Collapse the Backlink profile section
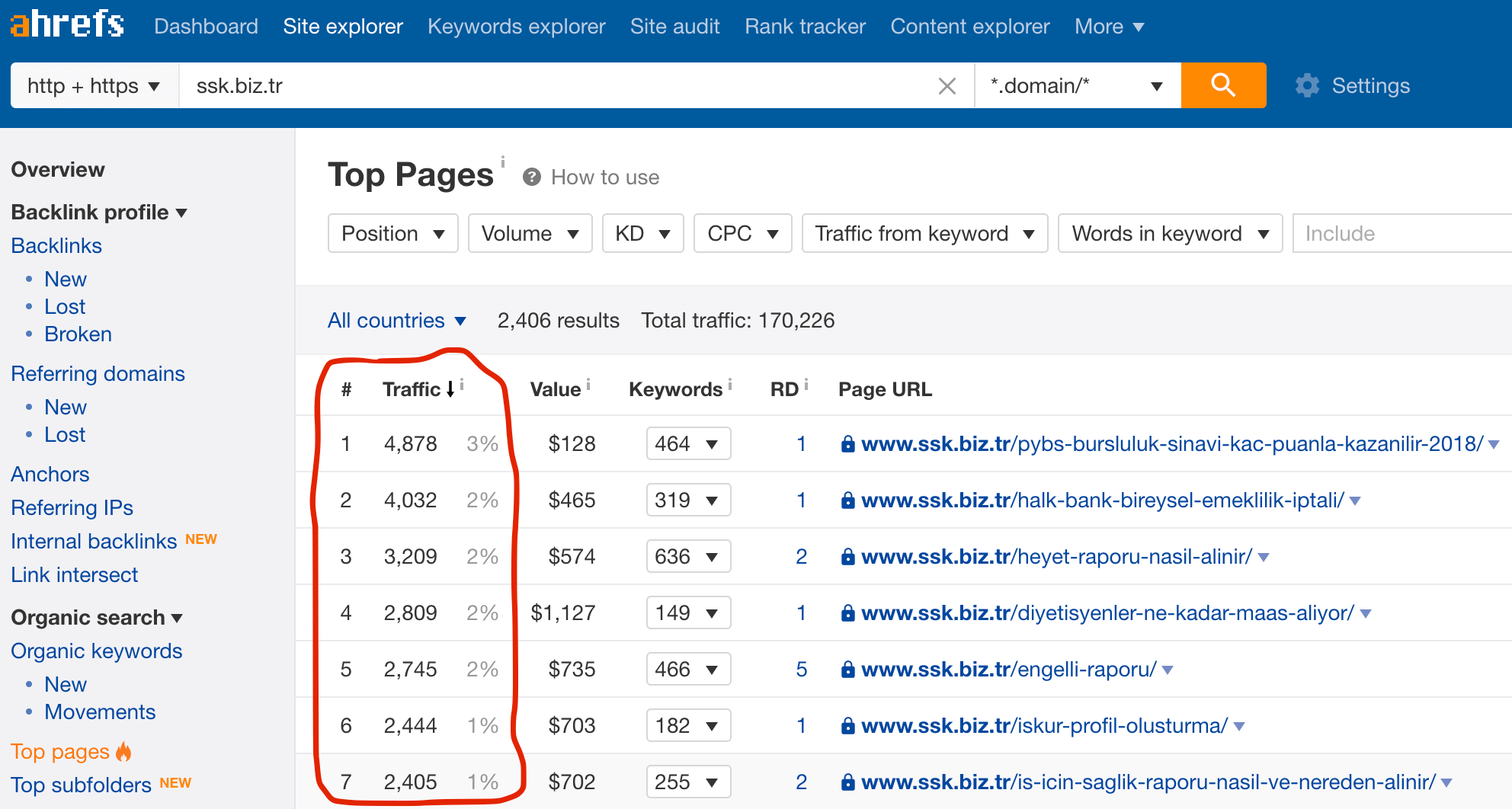This screenshot has width=1512, height=809. point(99,212)
